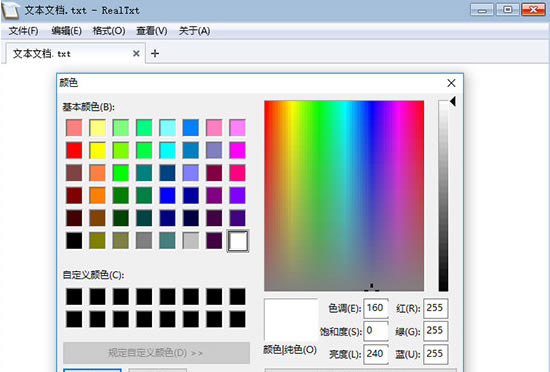550x372 pixels.
Task: Click the 饱和度(S) input field showing 0
Action: tap(376, 331)
